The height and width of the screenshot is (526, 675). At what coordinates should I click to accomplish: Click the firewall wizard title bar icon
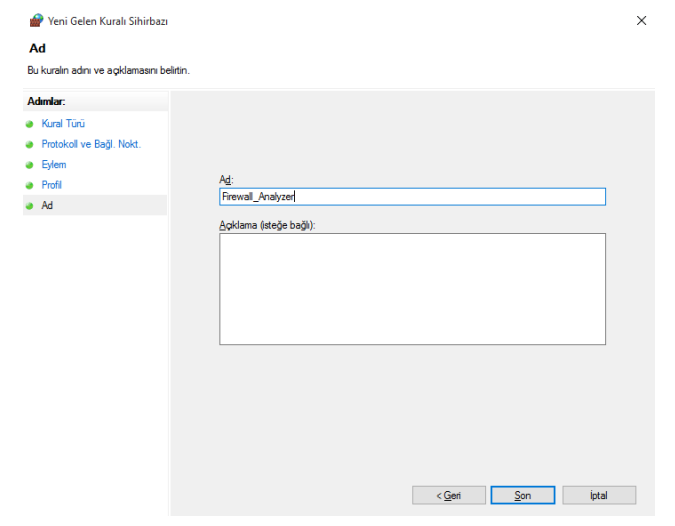37,20
